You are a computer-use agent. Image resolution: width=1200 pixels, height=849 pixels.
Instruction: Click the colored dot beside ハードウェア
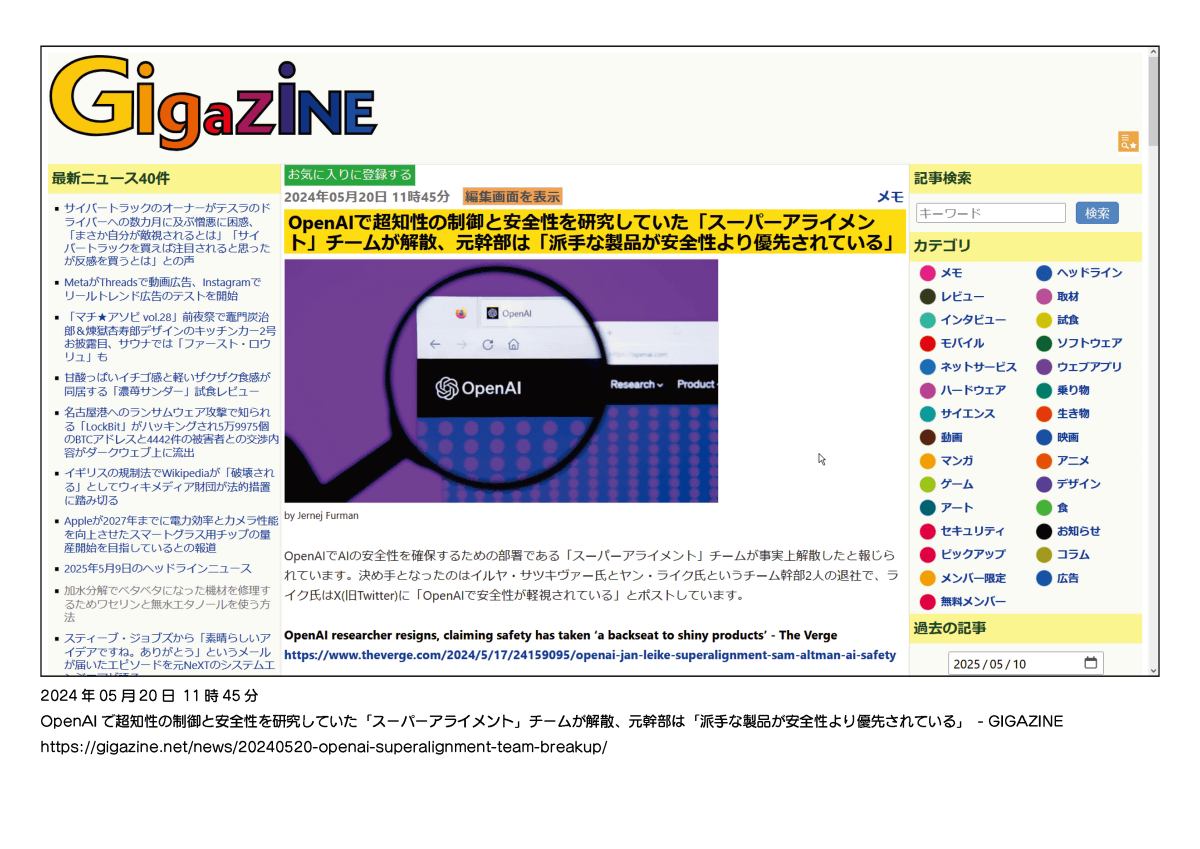tap(928, 390)
